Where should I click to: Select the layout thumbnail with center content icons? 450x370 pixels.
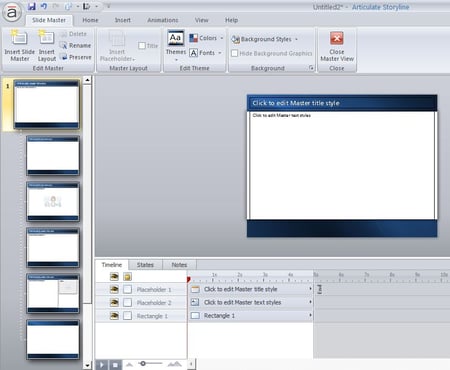coord(53,202)
